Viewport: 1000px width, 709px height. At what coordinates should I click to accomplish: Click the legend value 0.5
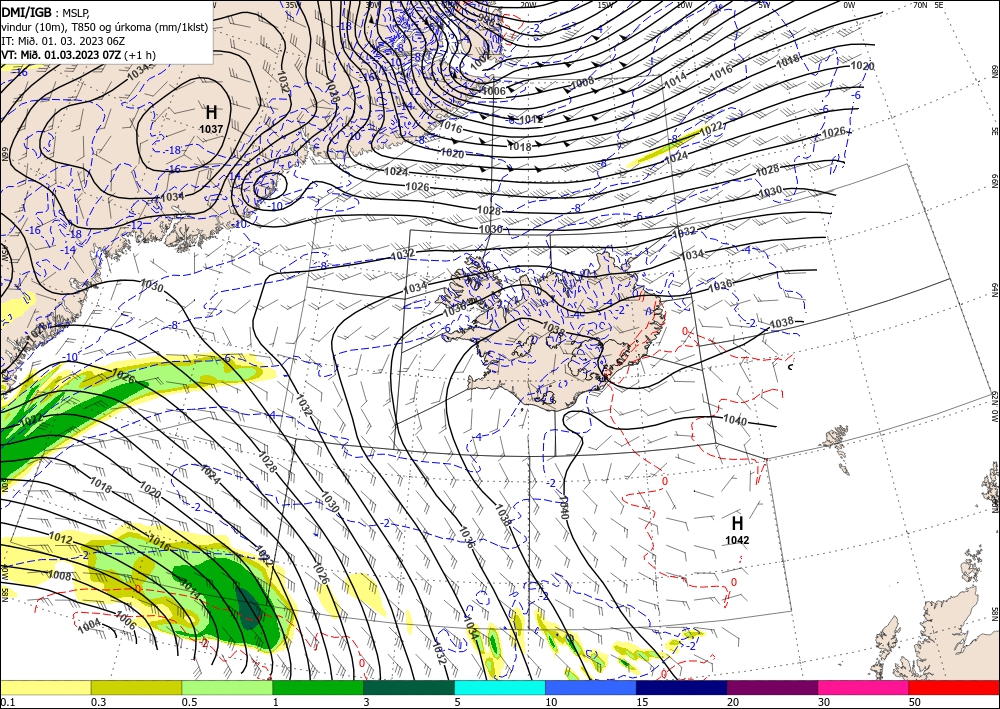tap(189, 702)
